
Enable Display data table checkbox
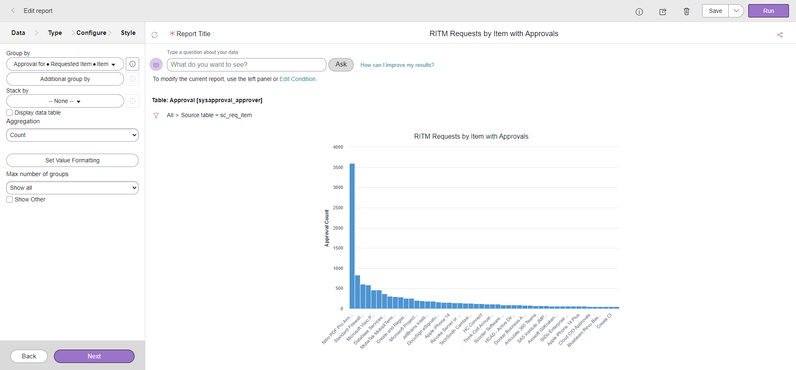[10, 113]
